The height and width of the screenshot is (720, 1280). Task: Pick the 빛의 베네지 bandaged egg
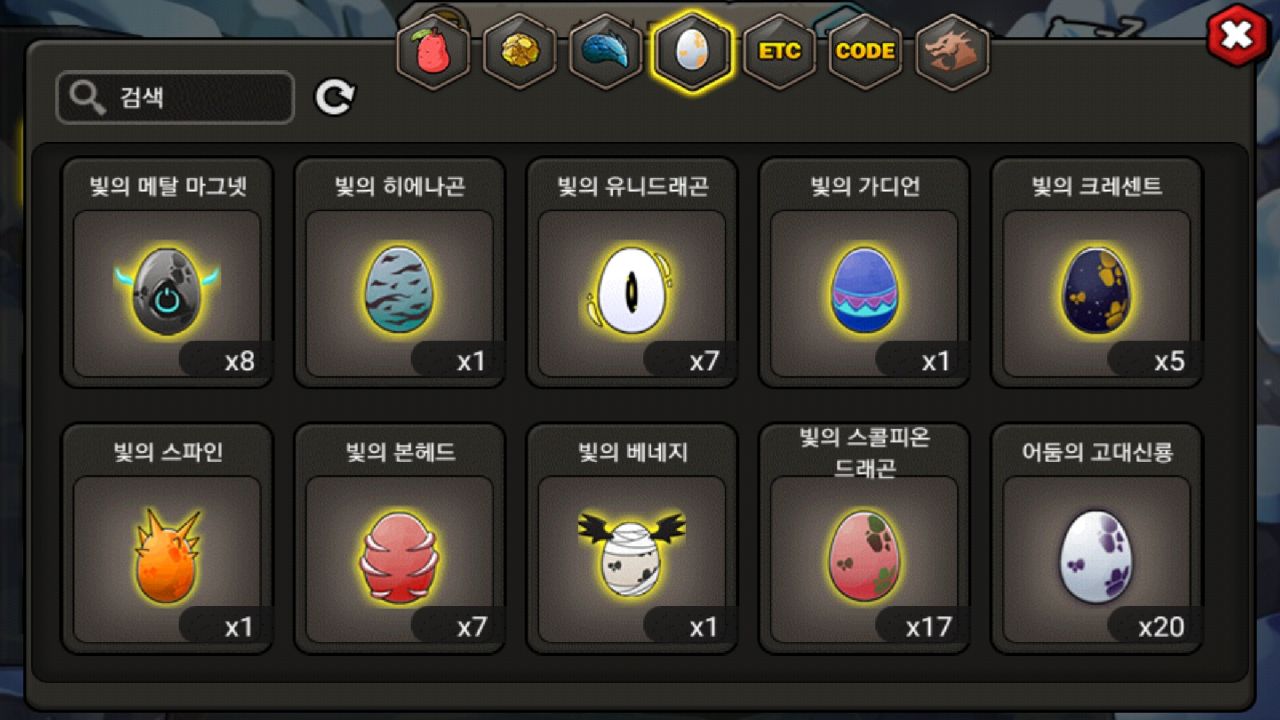pyautogui.click(x=632, y=538)
